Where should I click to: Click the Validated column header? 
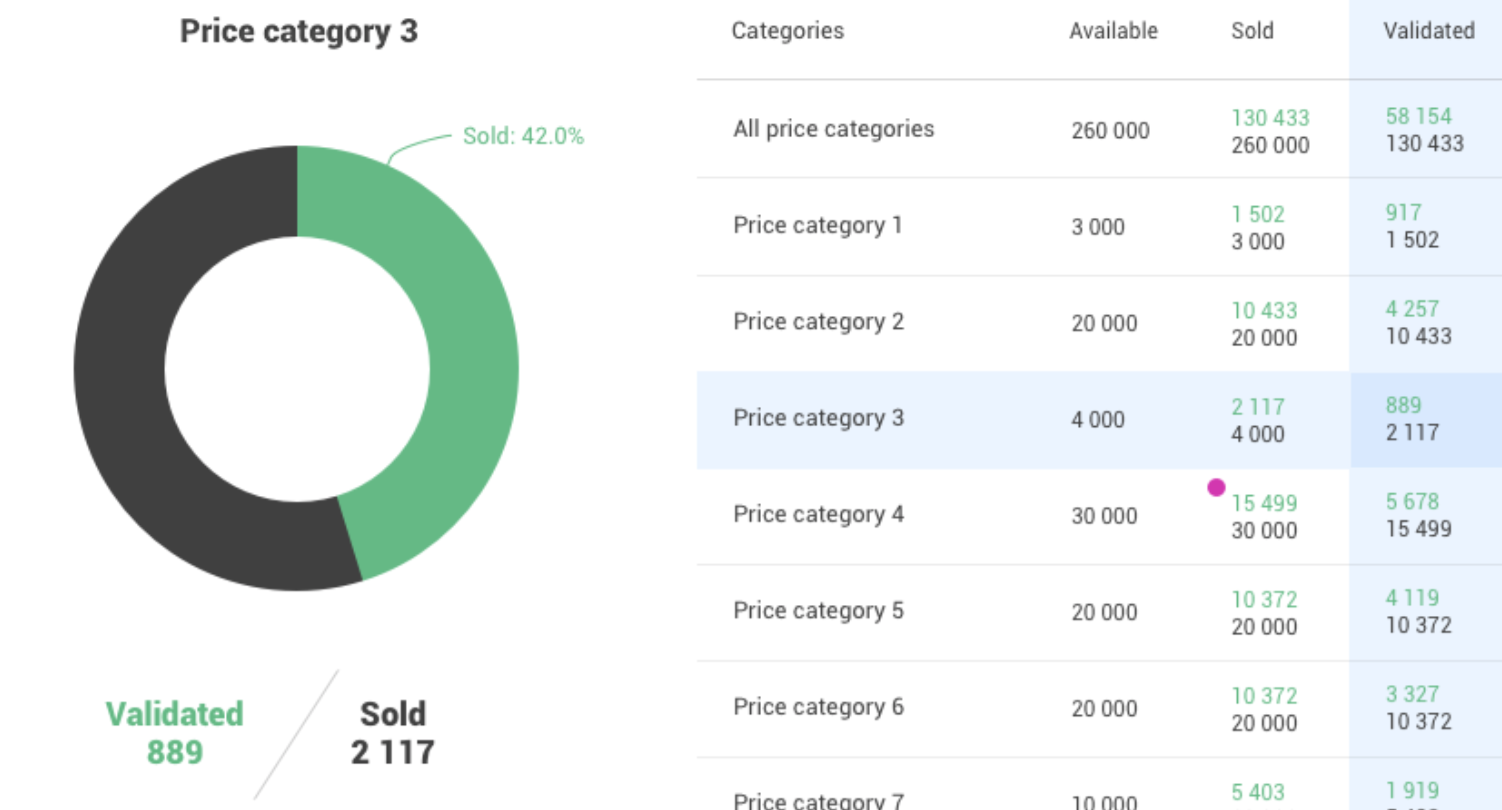click(1429, 31)
